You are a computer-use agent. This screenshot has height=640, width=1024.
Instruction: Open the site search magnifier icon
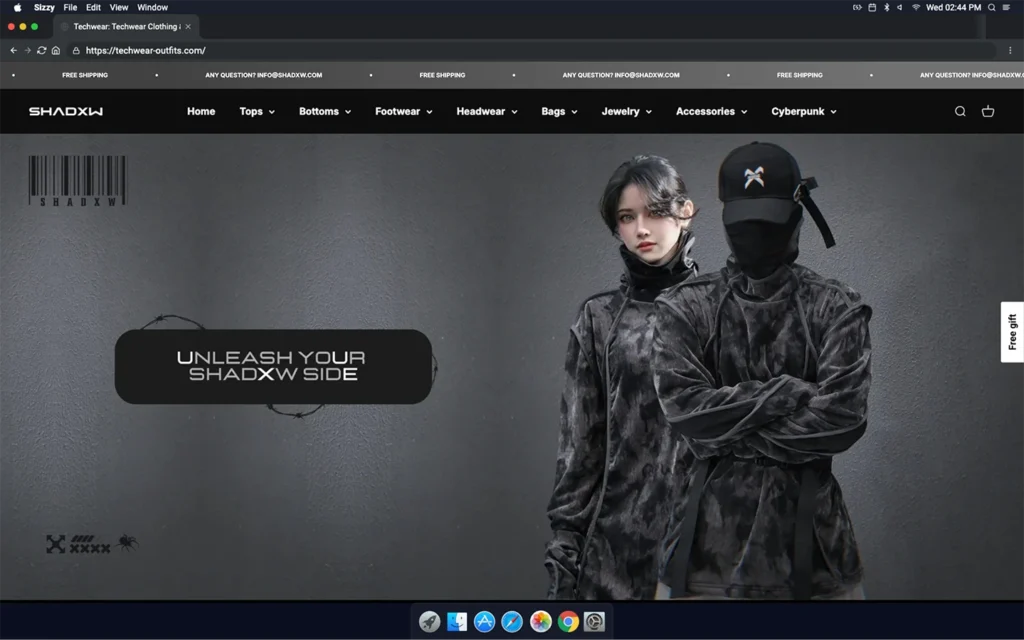coord(960,112)
